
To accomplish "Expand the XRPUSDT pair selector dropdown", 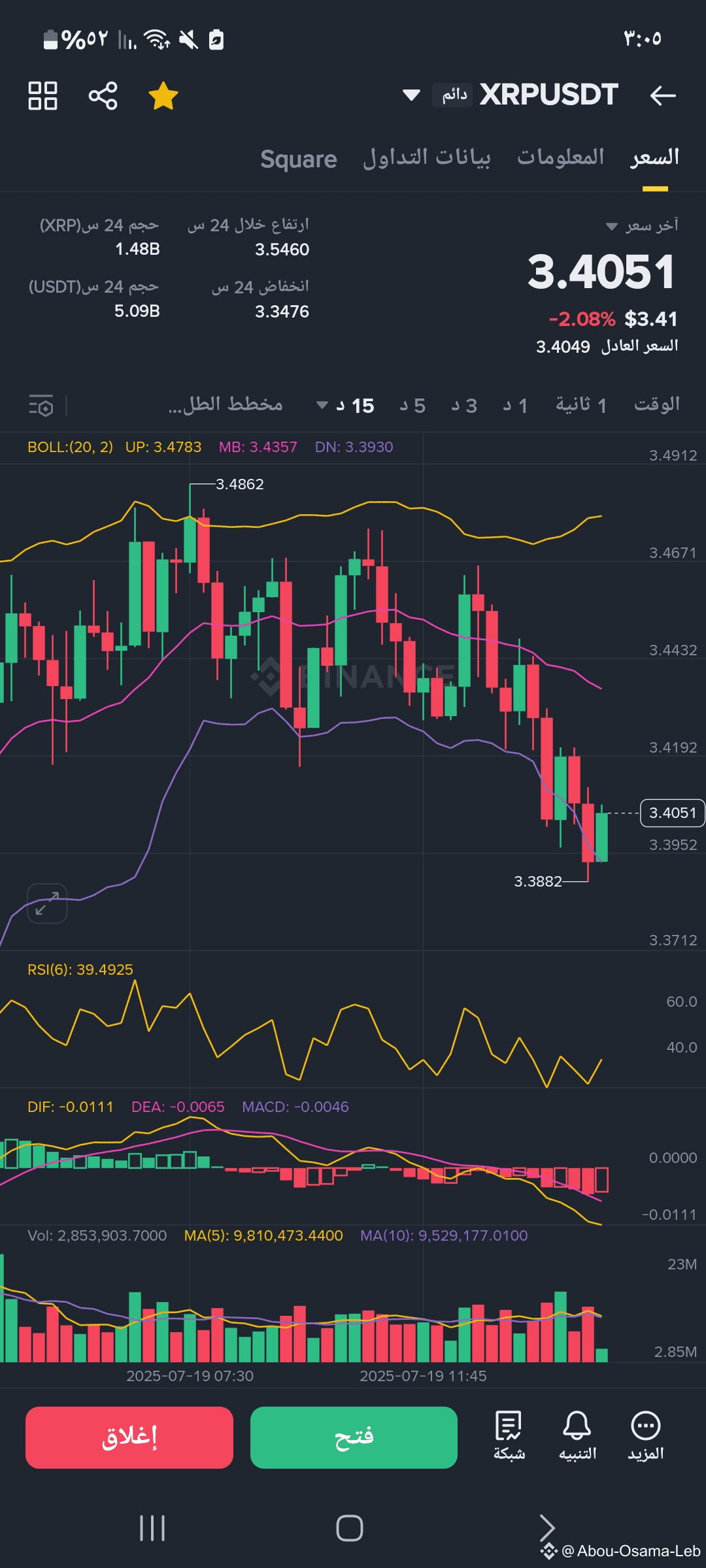I will (411, 95).
